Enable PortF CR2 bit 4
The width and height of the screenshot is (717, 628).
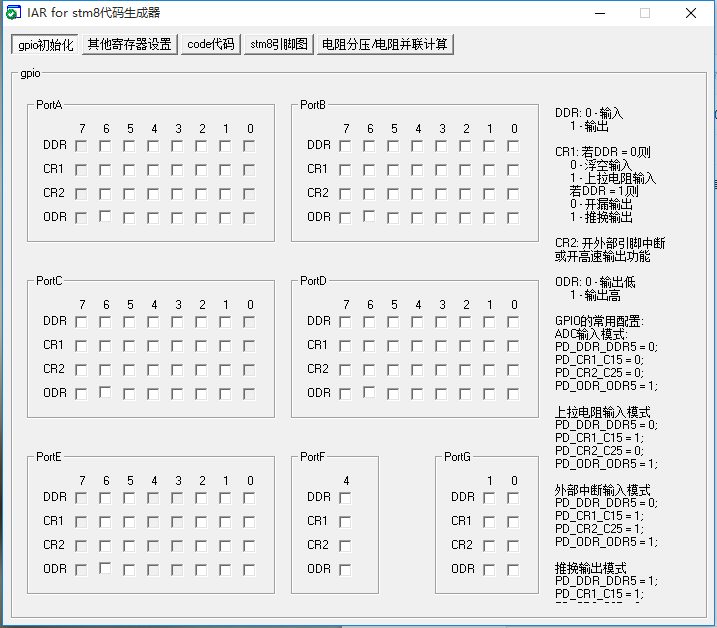pyautogui.click(x=345, y=546)
